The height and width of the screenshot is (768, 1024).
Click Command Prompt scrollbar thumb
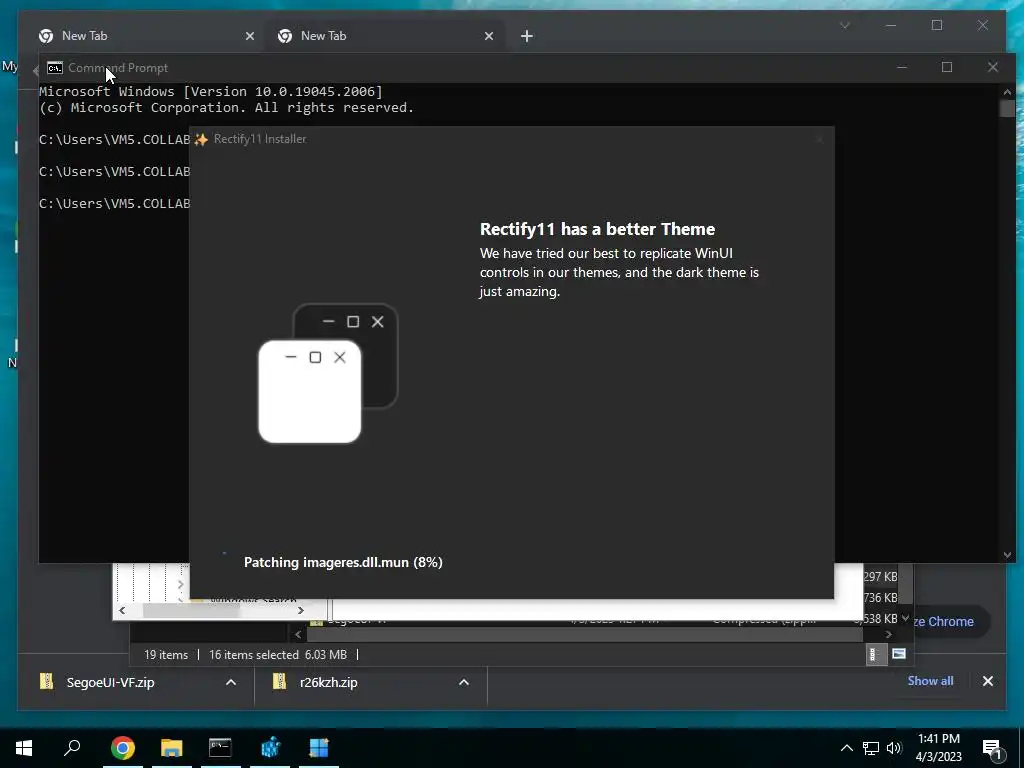click(1007, 108)
